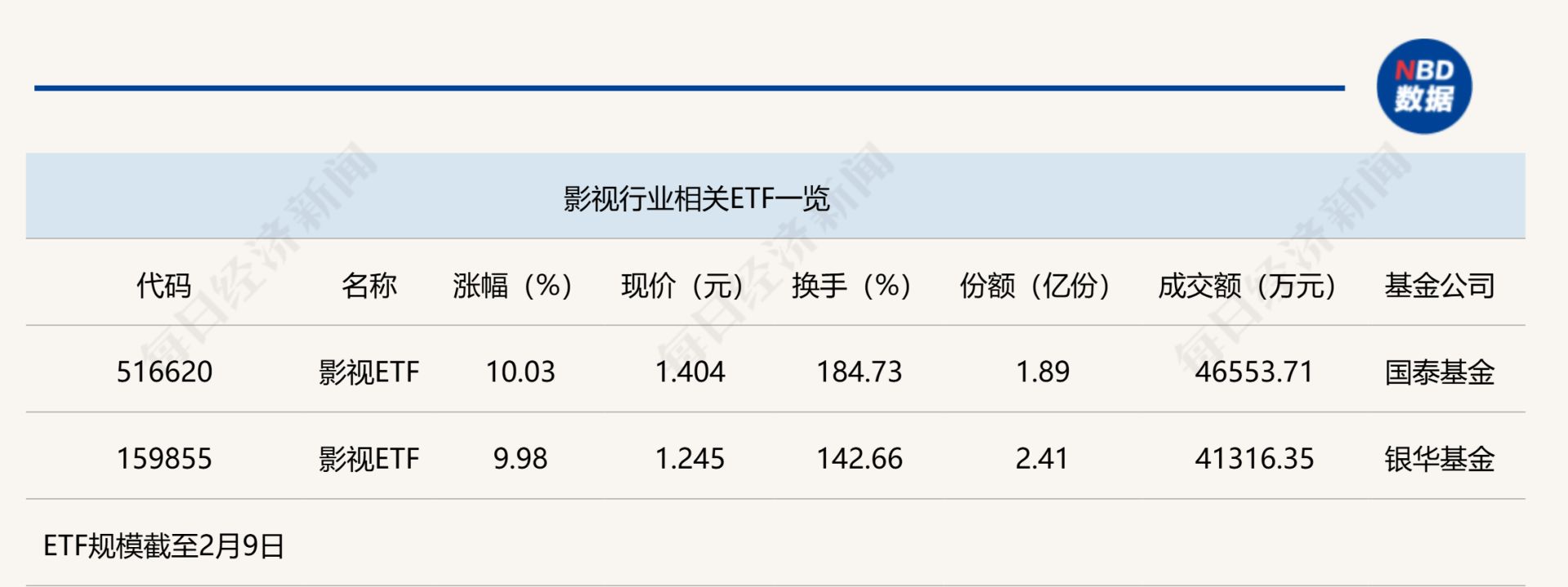The image size is (1568, 587).
Task: Click fund code 159855
Action: [x=164, y=459]
